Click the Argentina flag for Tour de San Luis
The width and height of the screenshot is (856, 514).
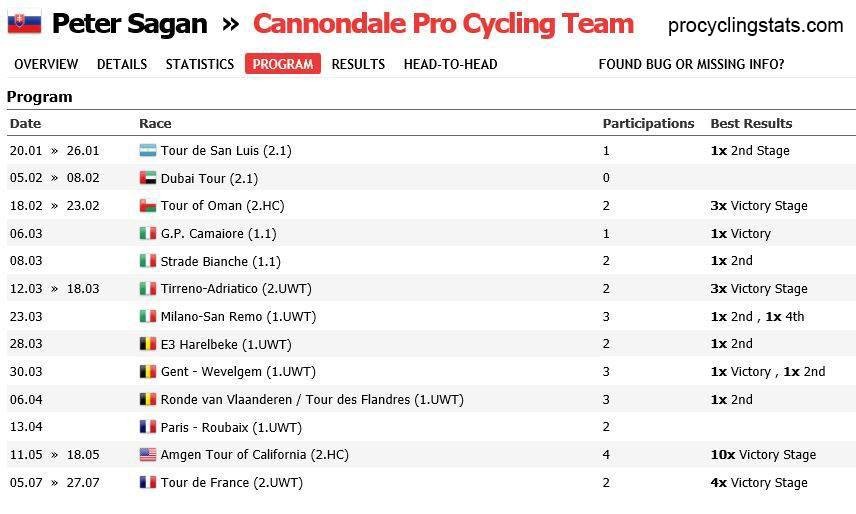click(148, 151)
